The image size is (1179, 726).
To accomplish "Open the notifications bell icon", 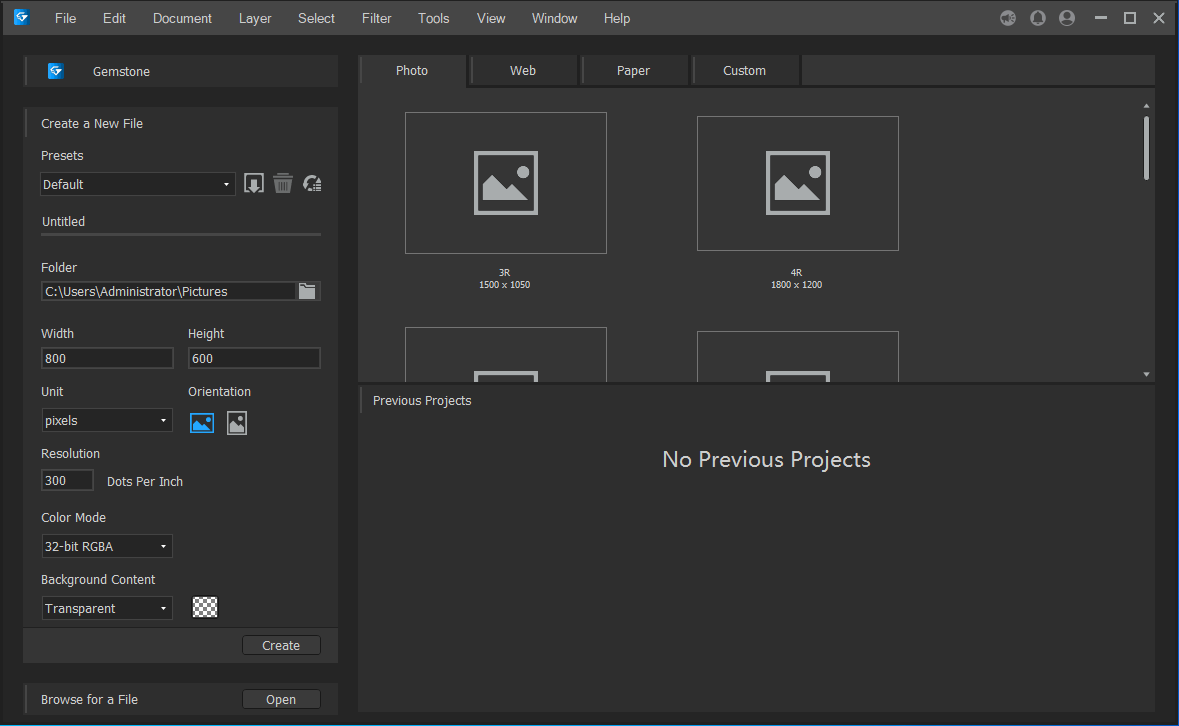I will tap(1038, 18).
